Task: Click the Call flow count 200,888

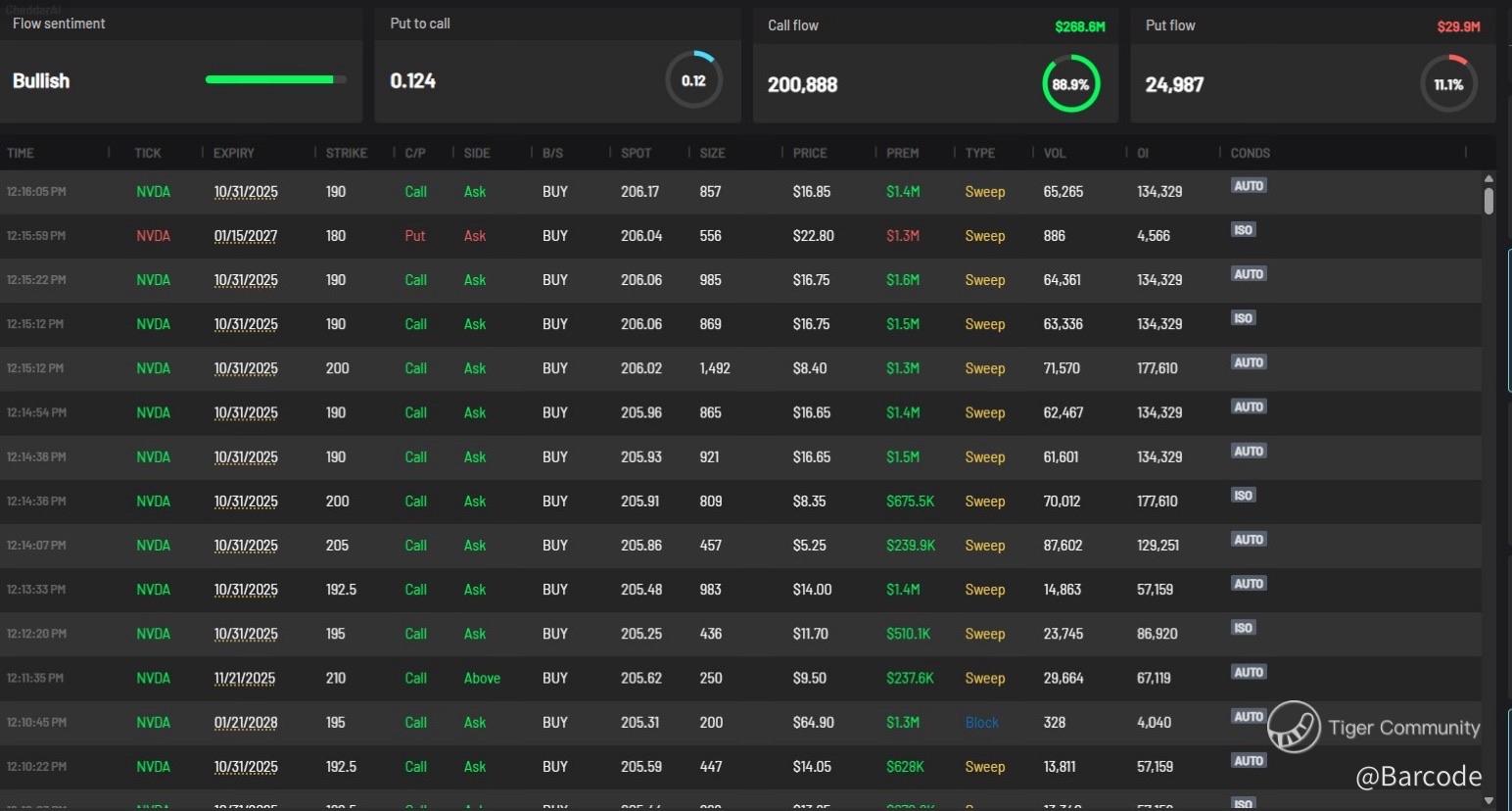Action: (803, 85)
